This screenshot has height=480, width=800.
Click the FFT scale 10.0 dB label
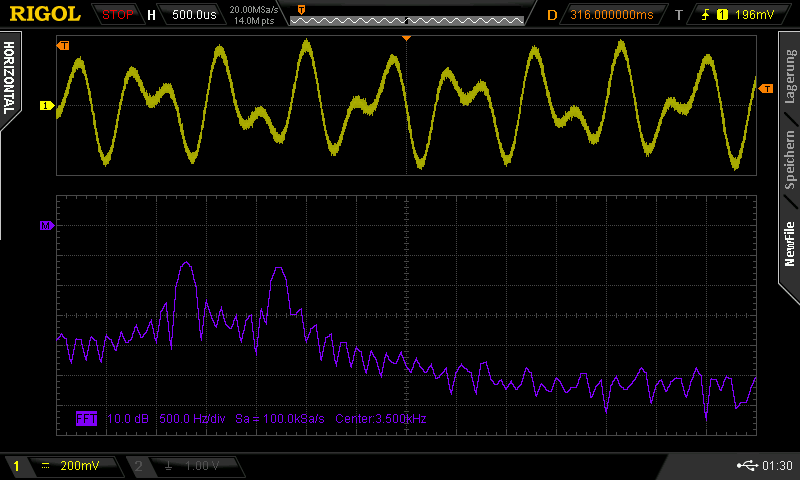[x=128, y=419]
